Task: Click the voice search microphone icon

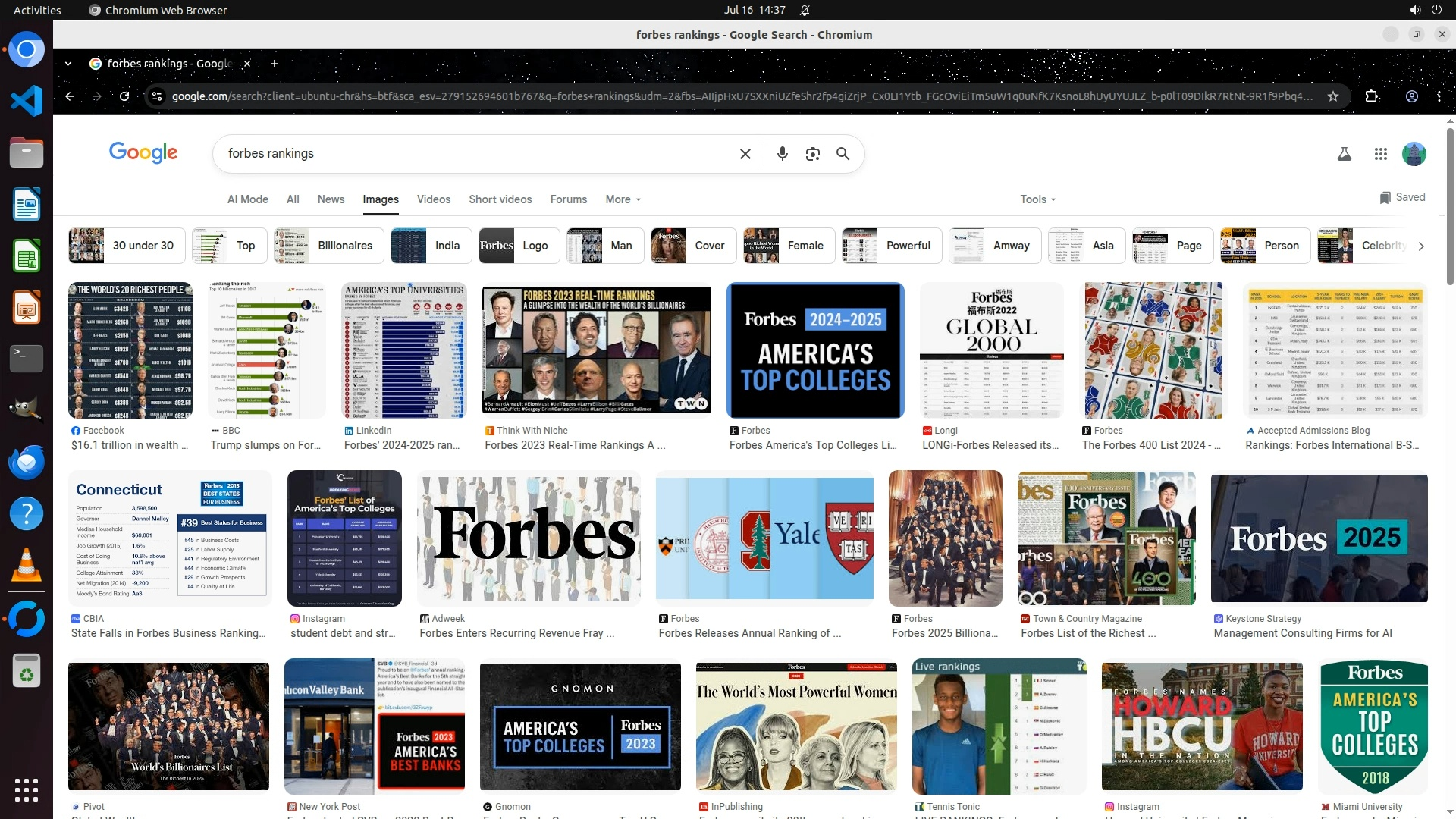Action: tap(782, 154)
